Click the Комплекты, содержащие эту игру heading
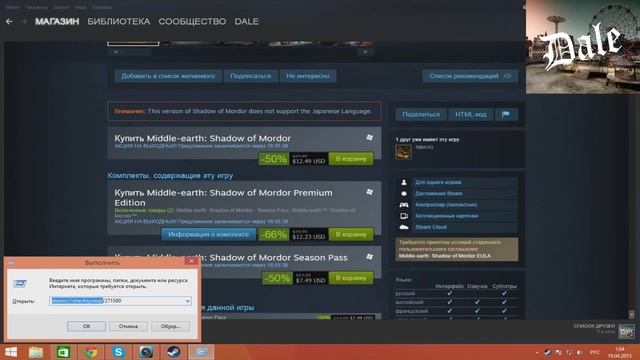 (170, 176)
